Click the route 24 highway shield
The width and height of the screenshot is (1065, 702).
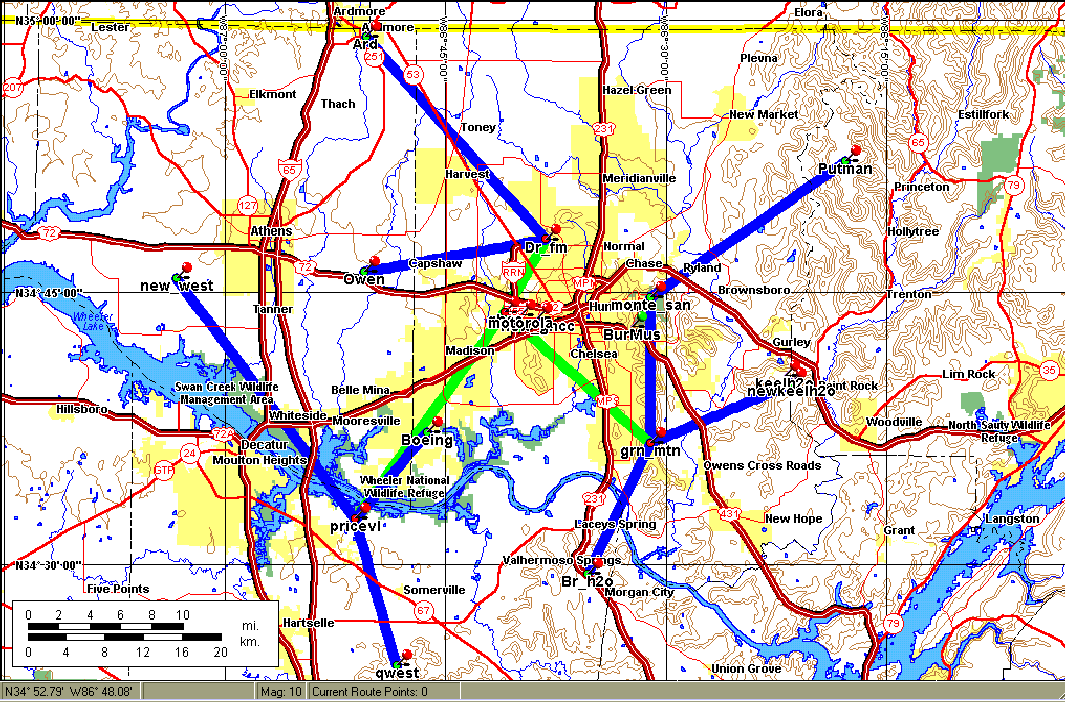point(189,454)
